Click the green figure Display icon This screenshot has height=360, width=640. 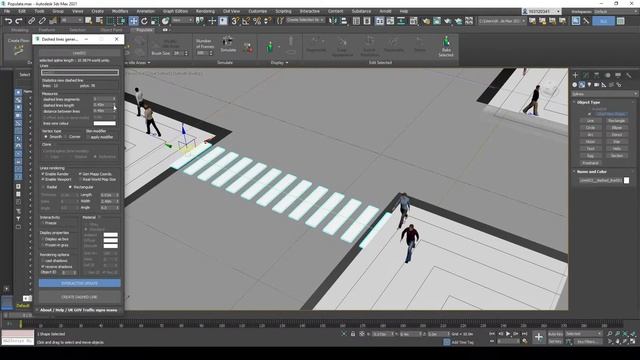click(270, 47)
